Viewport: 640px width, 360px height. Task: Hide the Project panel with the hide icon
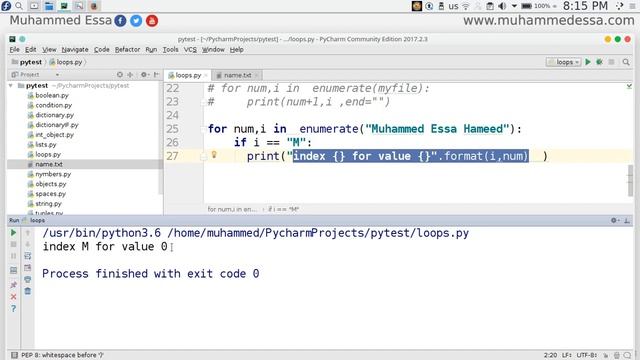(156, 75)
